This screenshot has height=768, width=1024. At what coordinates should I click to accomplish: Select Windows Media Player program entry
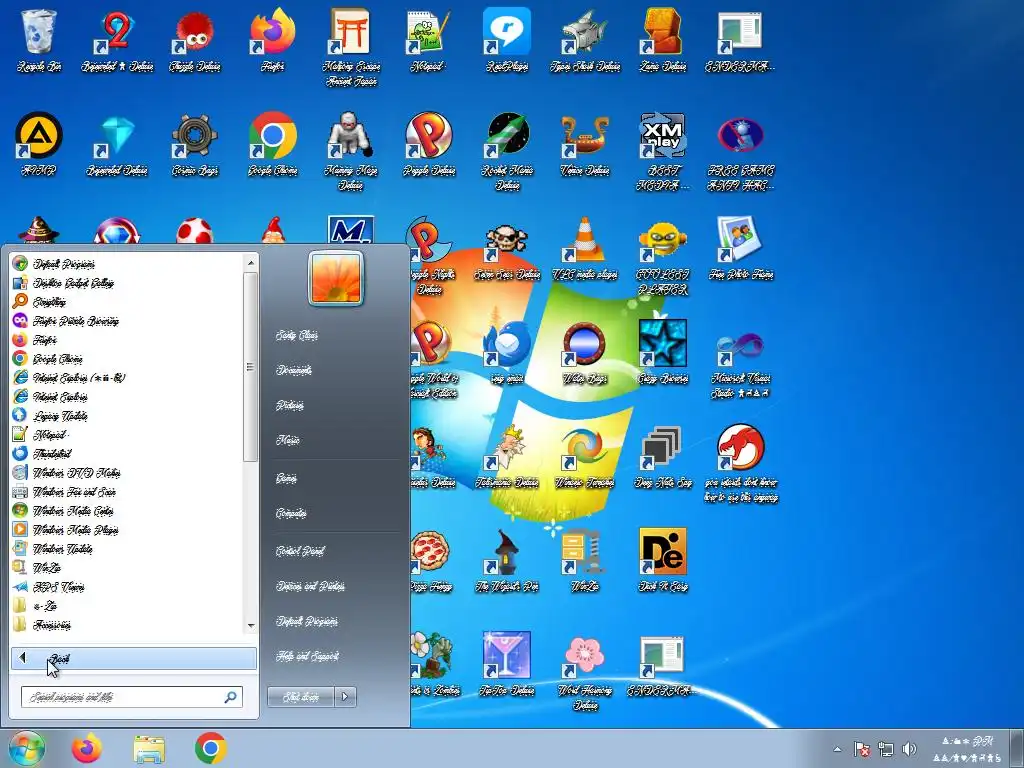point(127,530)
